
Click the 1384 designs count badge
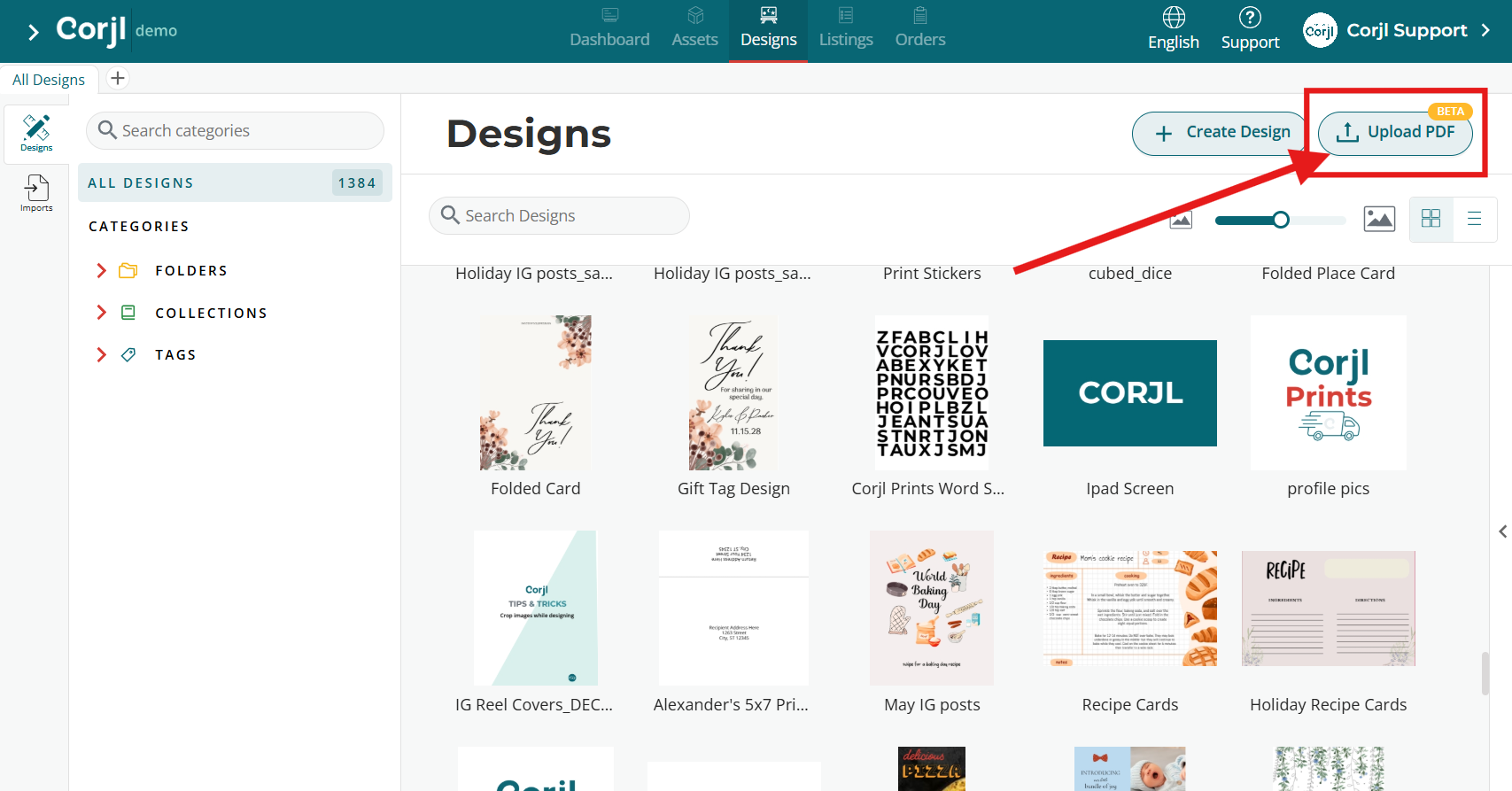(357, 182)
